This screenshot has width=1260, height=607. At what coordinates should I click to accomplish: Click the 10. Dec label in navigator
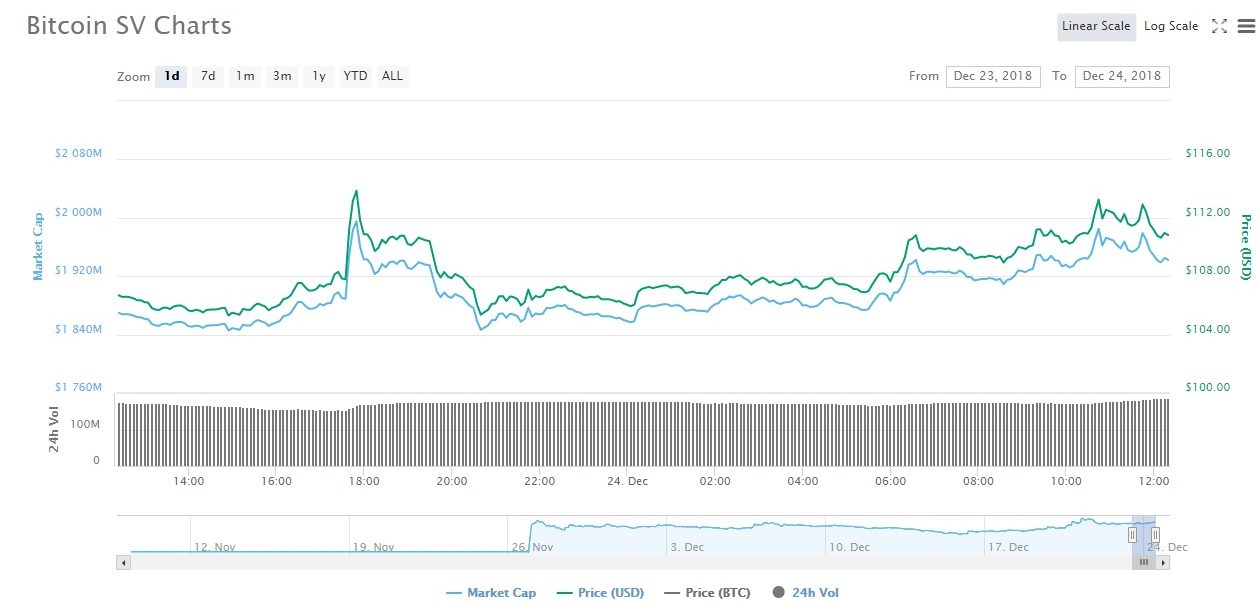click(849, 547)
